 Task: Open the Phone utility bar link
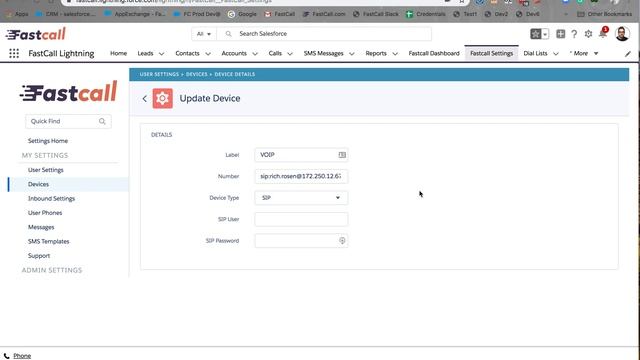22,356
